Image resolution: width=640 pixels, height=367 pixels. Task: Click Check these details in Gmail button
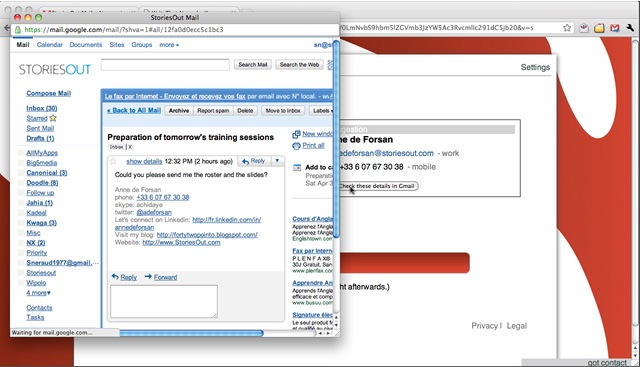378,186
